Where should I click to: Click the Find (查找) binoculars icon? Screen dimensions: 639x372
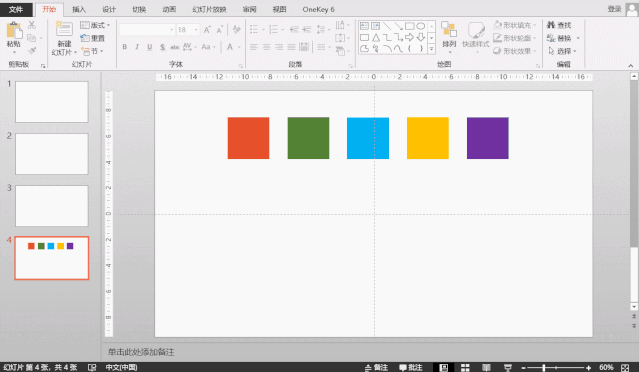click(x=551, y=25)
